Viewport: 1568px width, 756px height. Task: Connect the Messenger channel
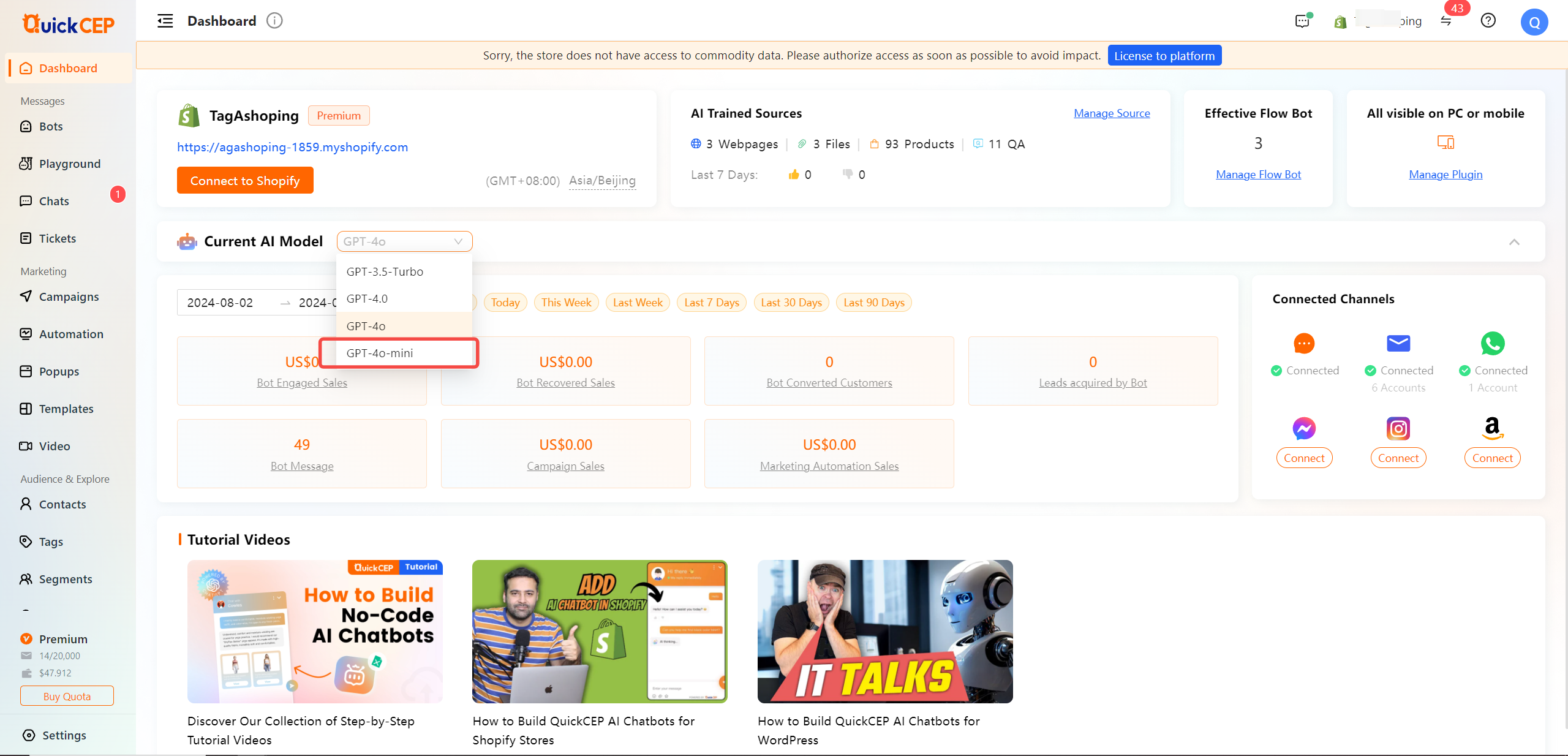[x=1304, y=458]
